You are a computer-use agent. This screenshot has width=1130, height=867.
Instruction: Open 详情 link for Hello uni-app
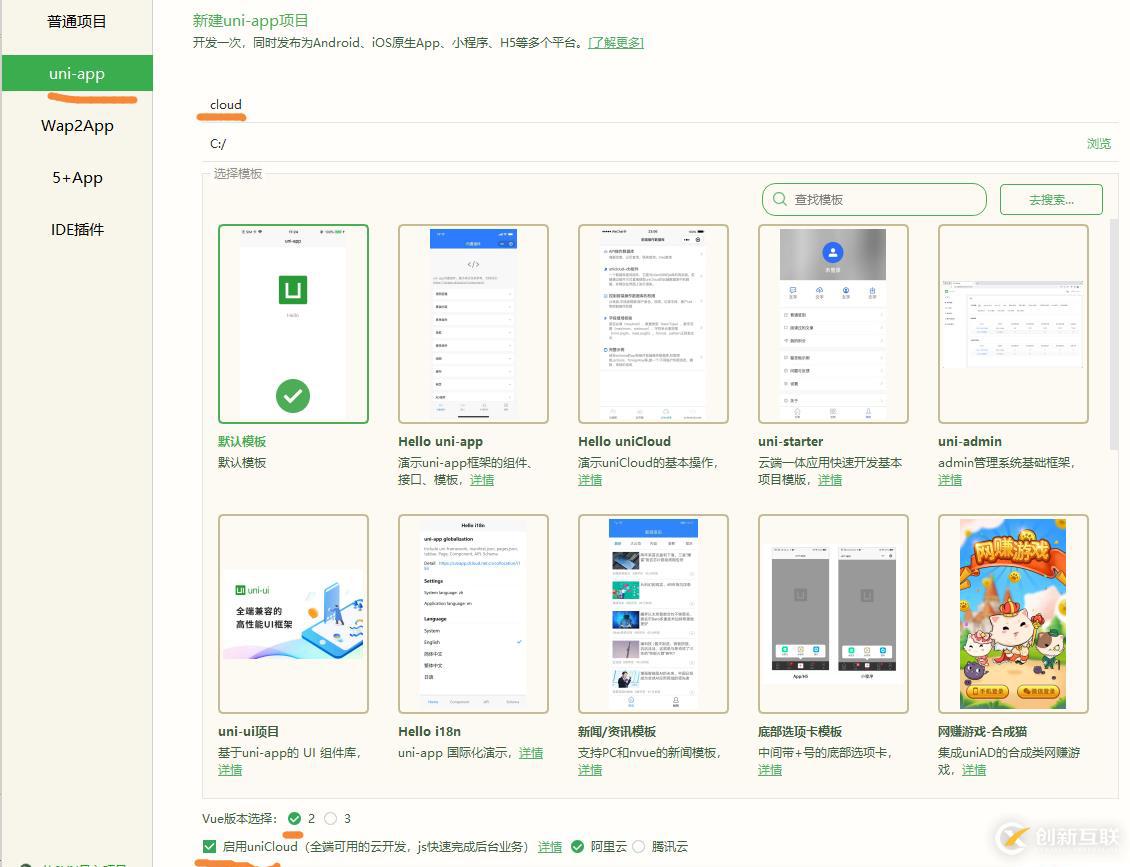point(482,480)
